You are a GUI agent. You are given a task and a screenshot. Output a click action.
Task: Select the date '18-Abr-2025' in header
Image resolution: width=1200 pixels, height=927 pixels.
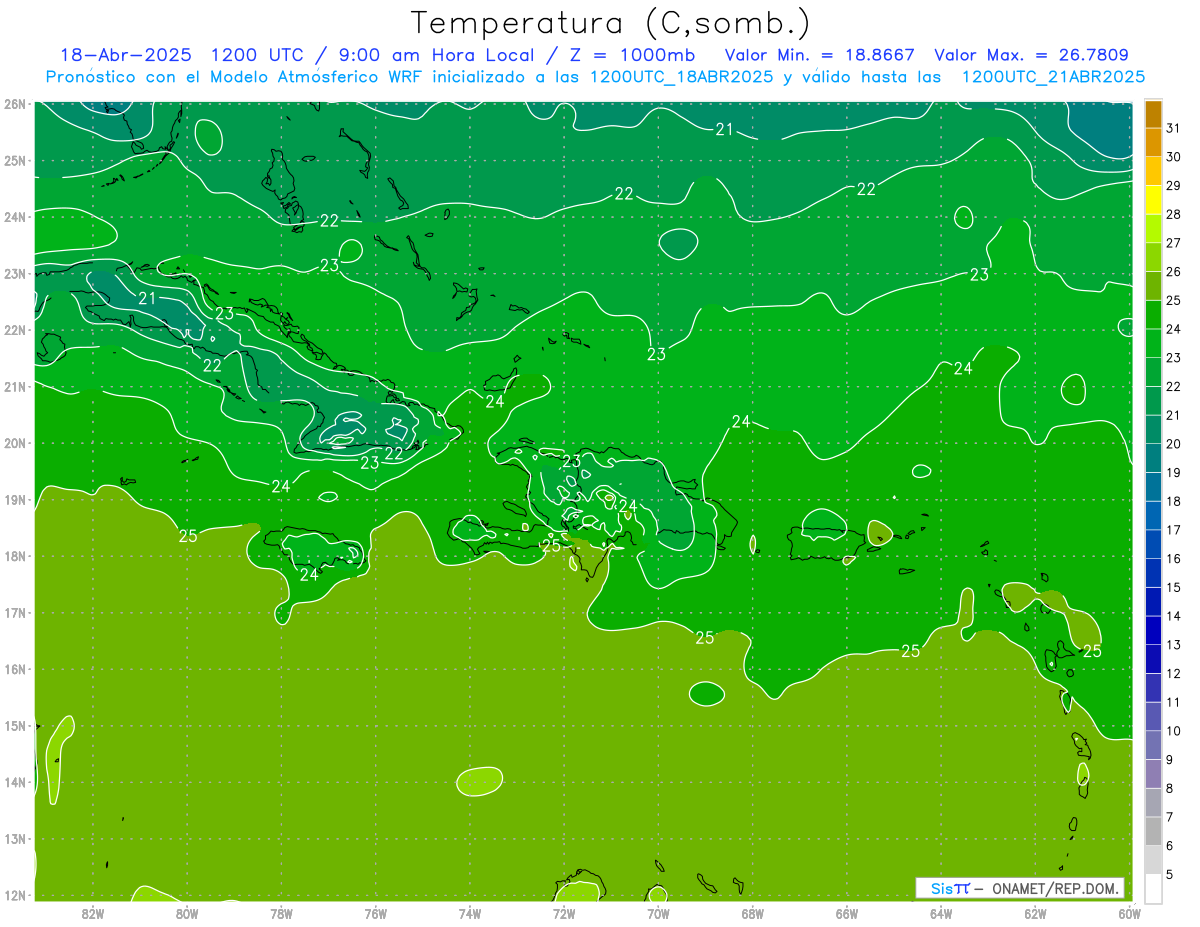coord(125,55)
